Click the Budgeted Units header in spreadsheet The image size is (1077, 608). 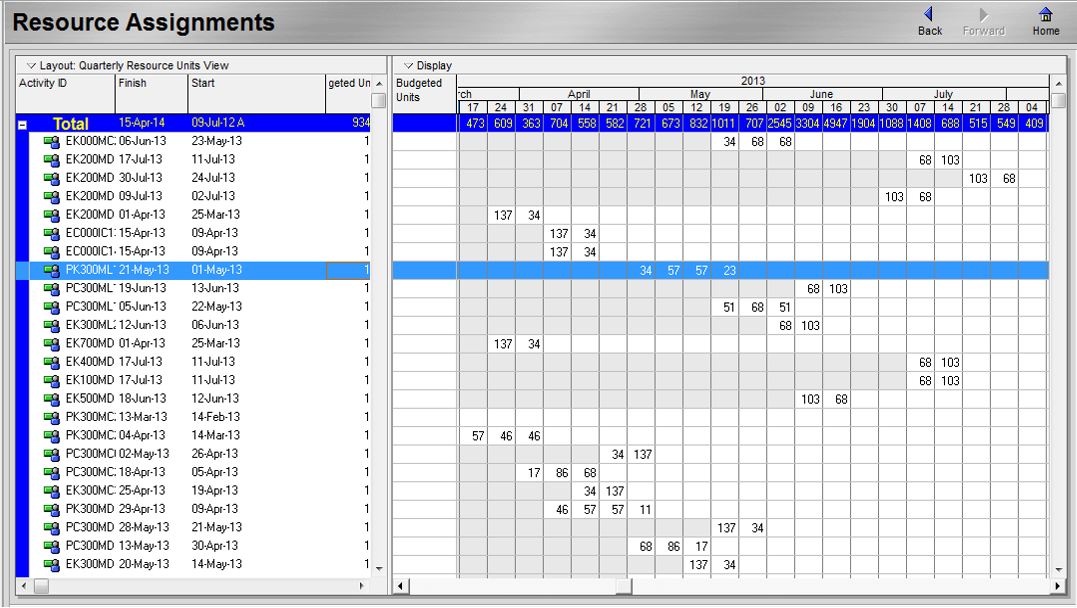(424, 90)
